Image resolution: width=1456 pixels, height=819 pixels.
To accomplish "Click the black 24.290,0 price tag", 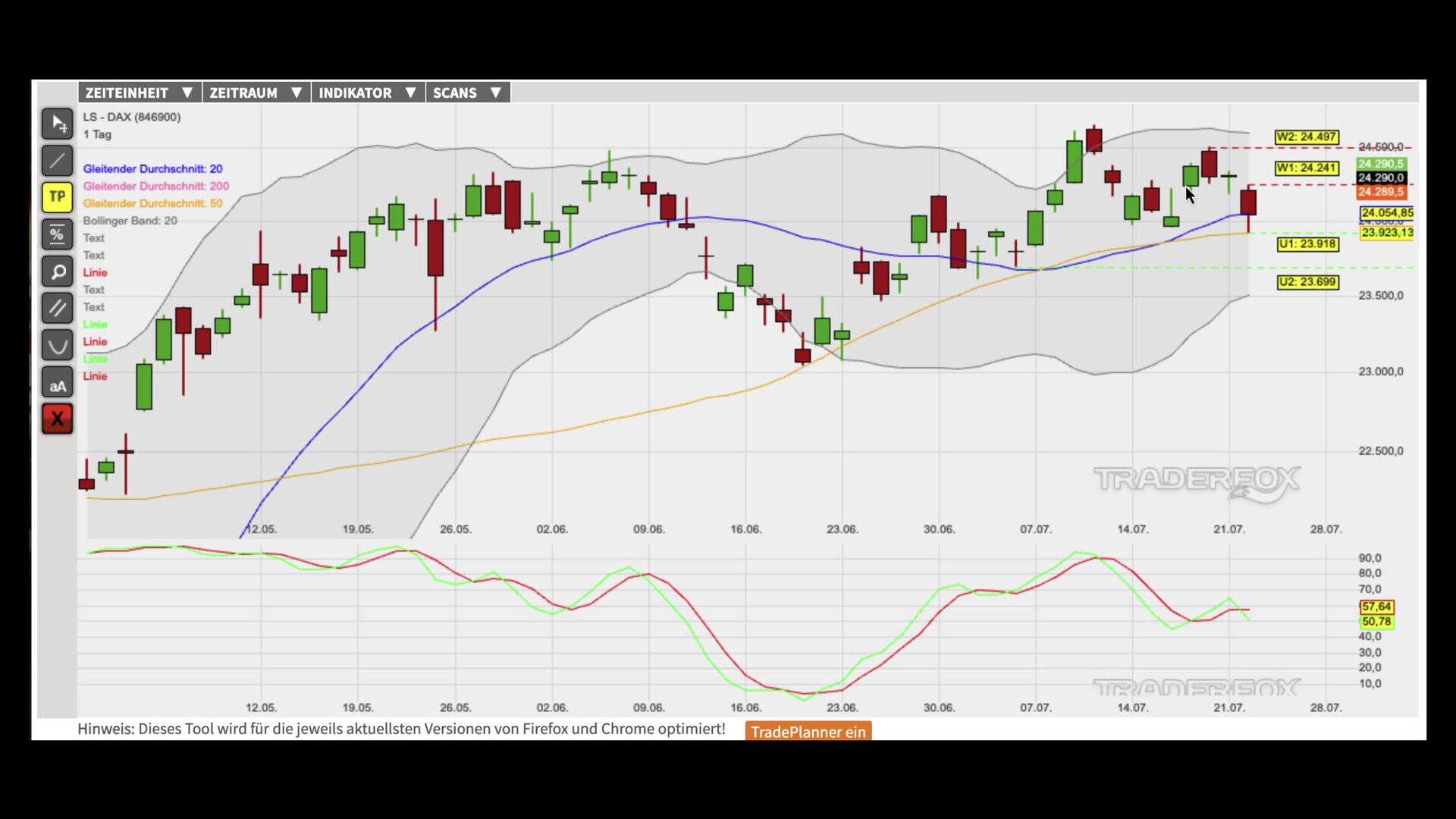I will 1381,178.
